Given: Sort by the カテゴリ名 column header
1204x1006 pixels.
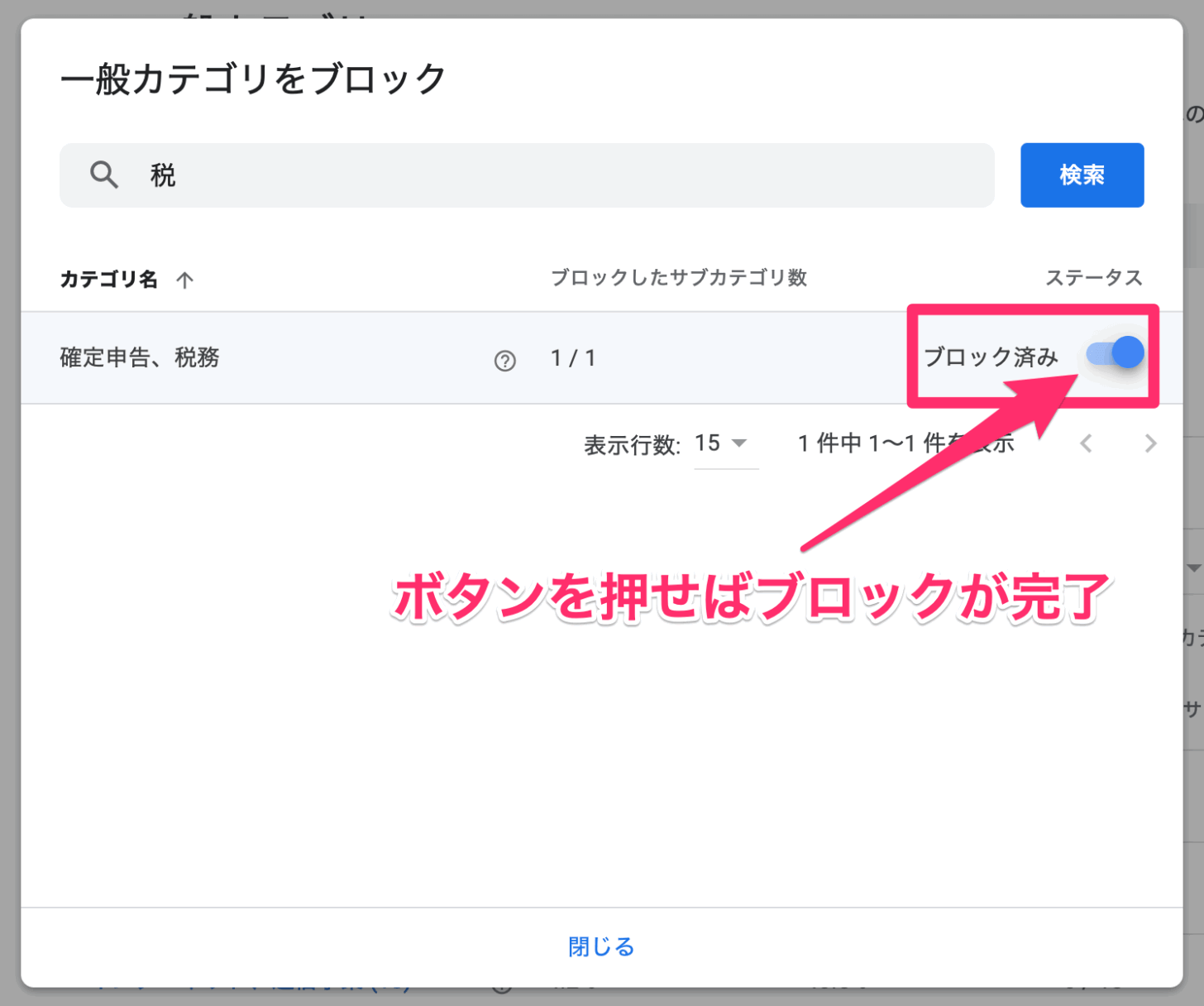Looking at the screenshot, I should tap(109, 280).
